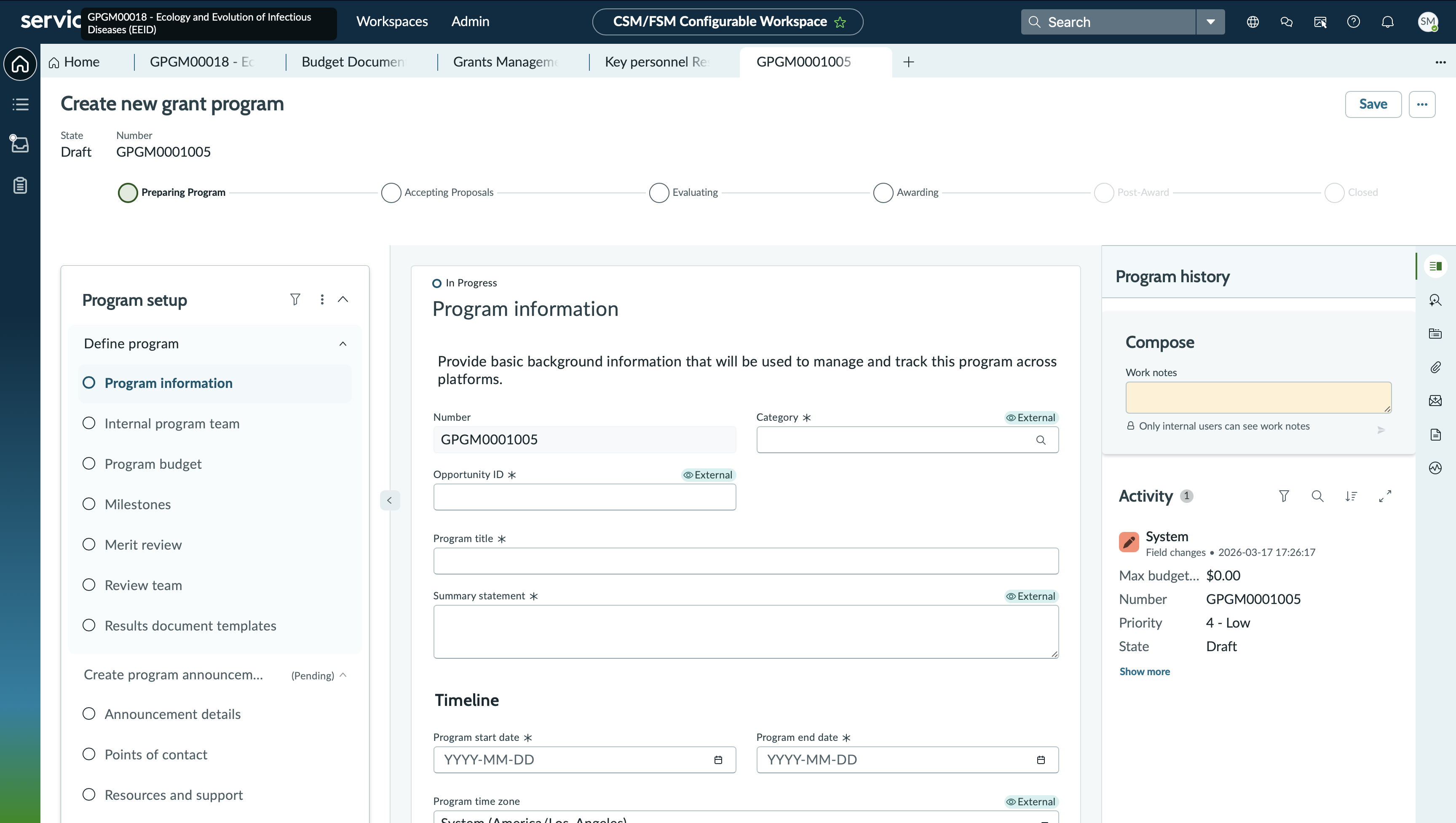Open the Program end date calendar picker

(1041, 760)
